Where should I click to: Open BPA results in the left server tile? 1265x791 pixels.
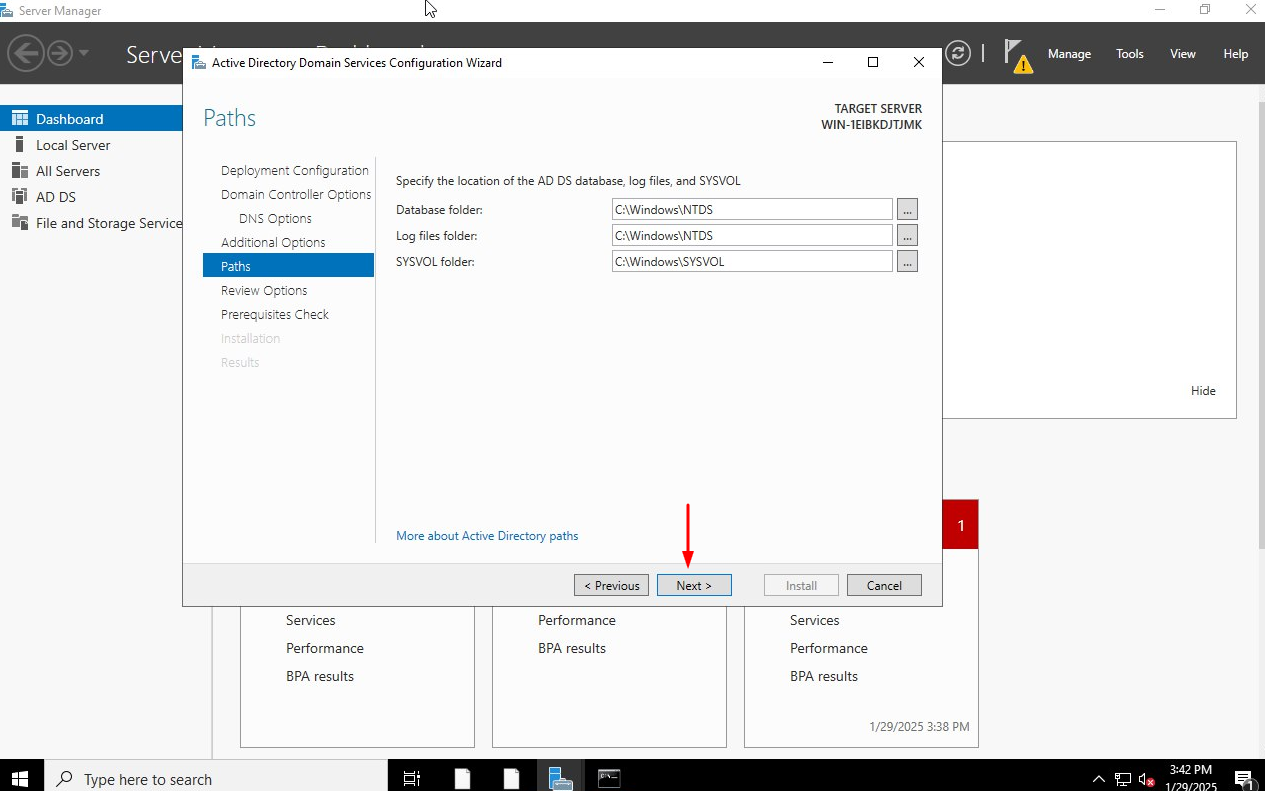[320, 677]
